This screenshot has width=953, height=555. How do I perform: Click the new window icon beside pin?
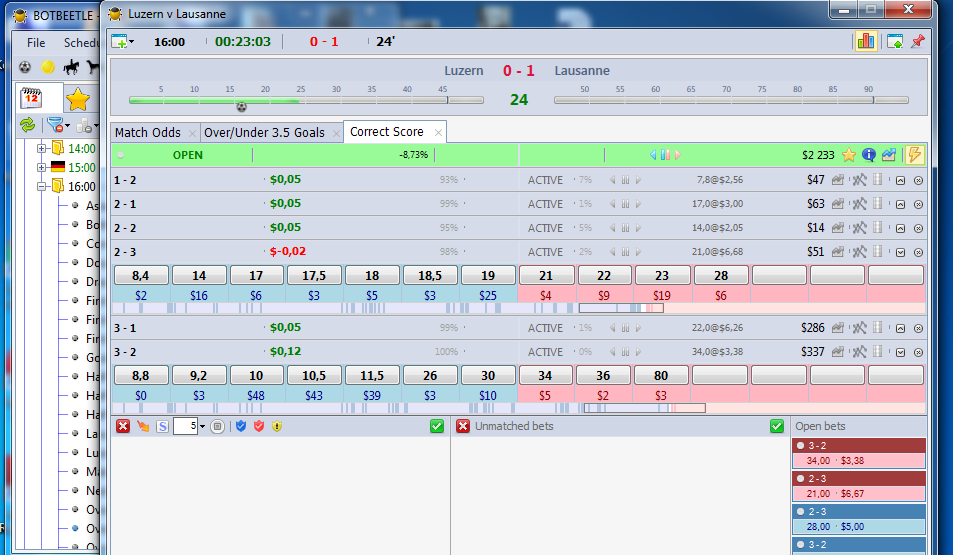(x=895, y=41)
